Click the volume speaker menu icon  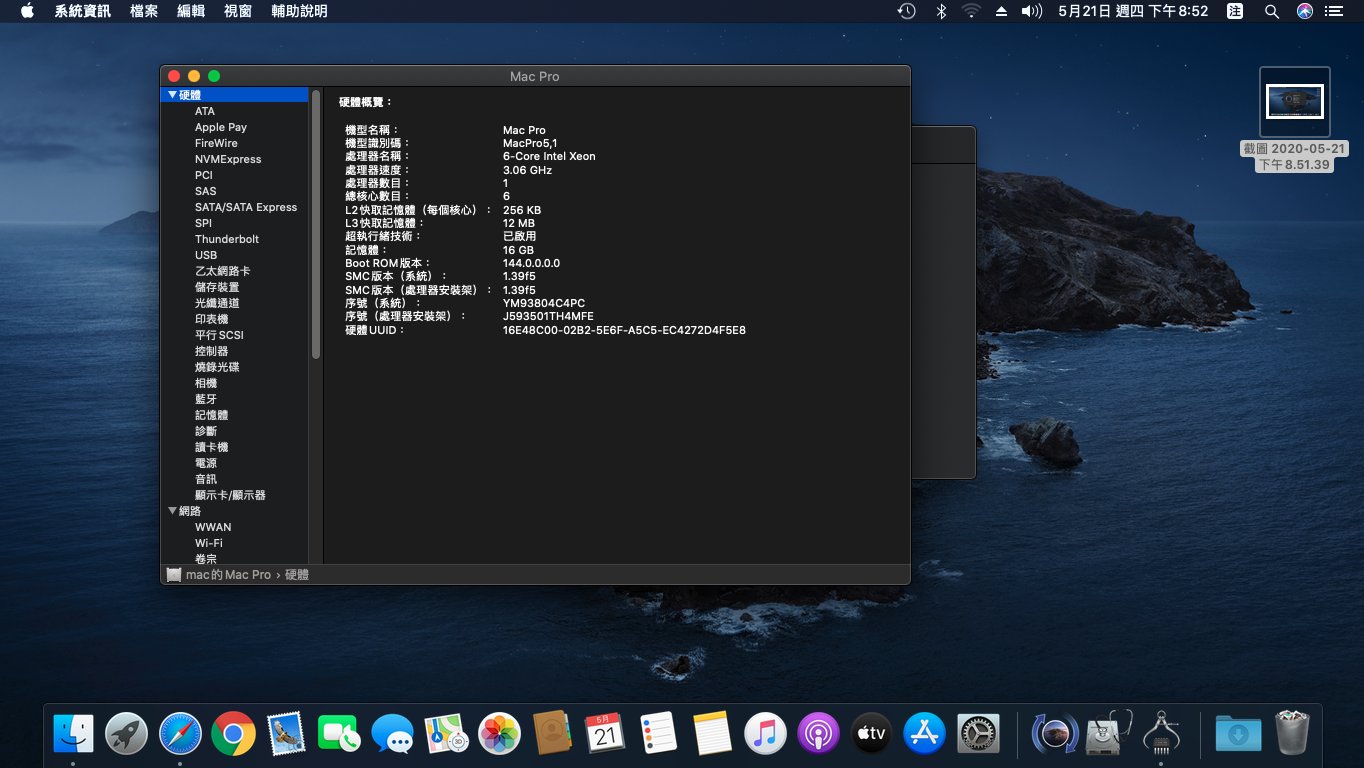[1031, 11]
